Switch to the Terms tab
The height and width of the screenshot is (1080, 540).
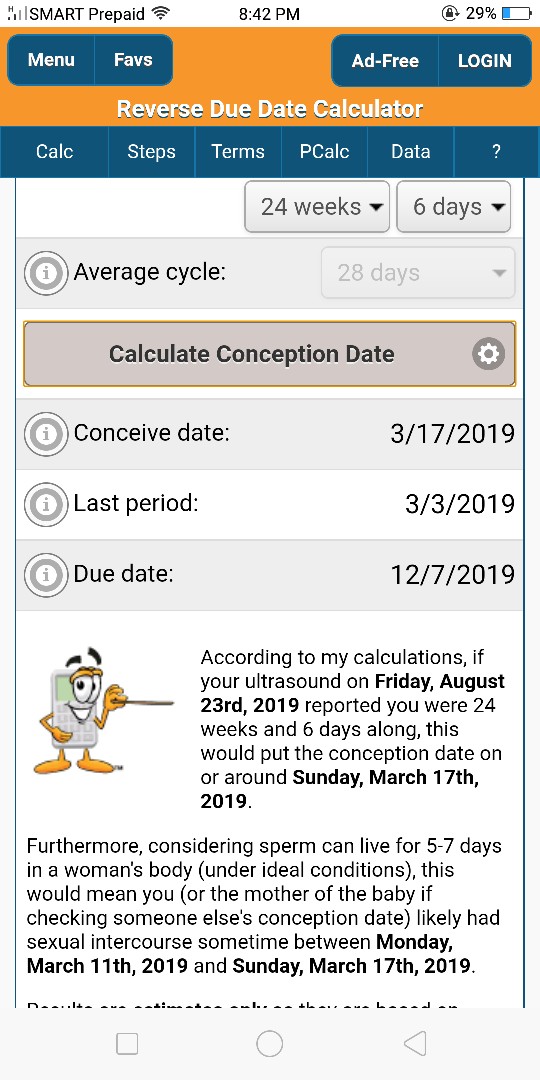pyautogui.click(x=238, y=152)
